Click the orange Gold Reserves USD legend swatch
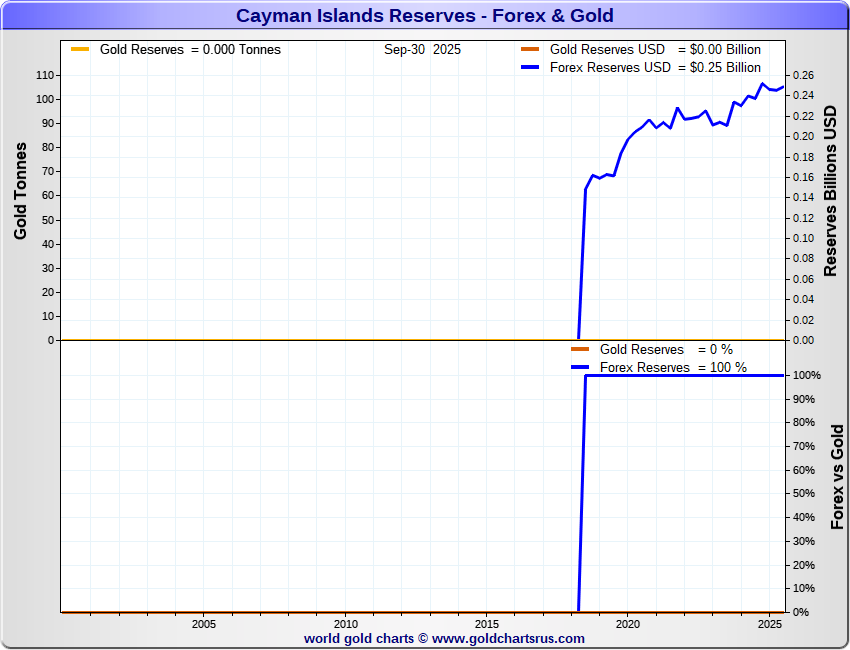The height and width of the screenshot is (650, 850). (x=530, y=49)
